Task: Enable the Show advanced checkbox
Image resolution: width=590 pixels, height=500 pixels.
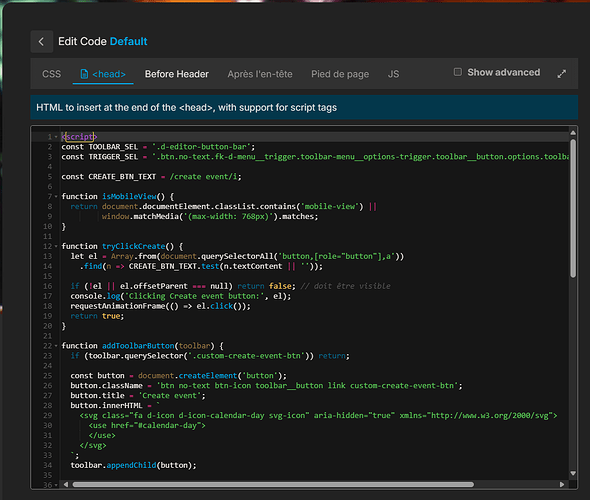Action: [458, 72]
